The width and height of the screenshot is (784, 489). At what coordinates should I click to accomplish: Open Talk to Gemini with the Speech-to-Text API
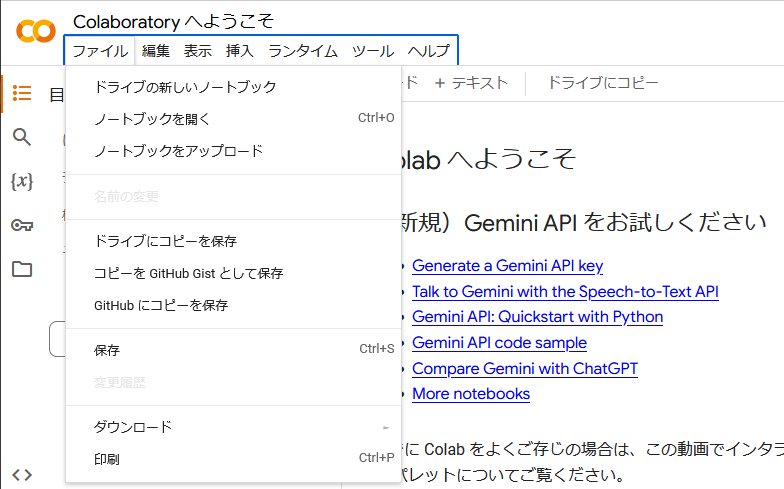(x=565, y=292)
